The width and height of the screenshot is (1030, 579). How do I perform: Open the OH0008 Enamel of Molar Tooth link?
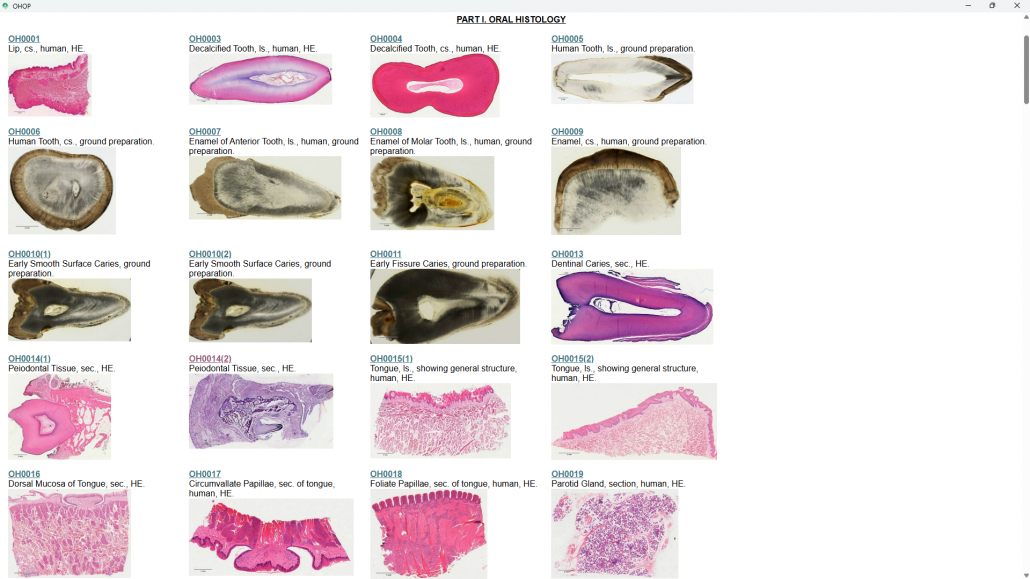click(x=386, y=131)
